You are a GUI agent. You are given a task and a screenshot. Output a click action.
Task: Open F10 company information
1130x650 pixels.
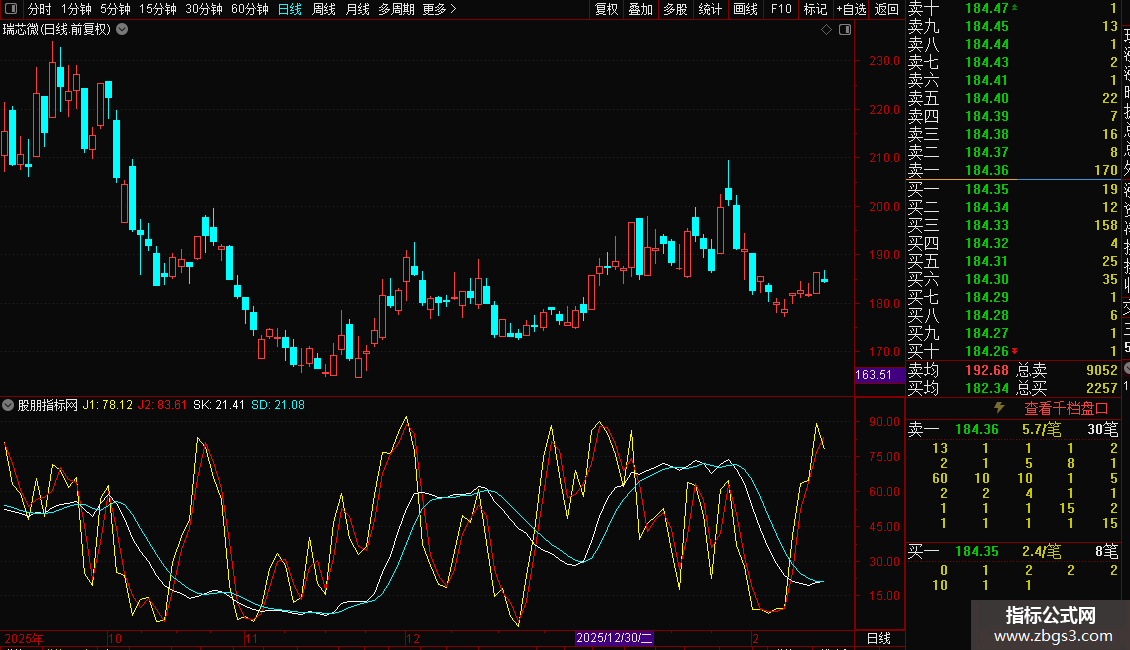[x=781, y=9]
